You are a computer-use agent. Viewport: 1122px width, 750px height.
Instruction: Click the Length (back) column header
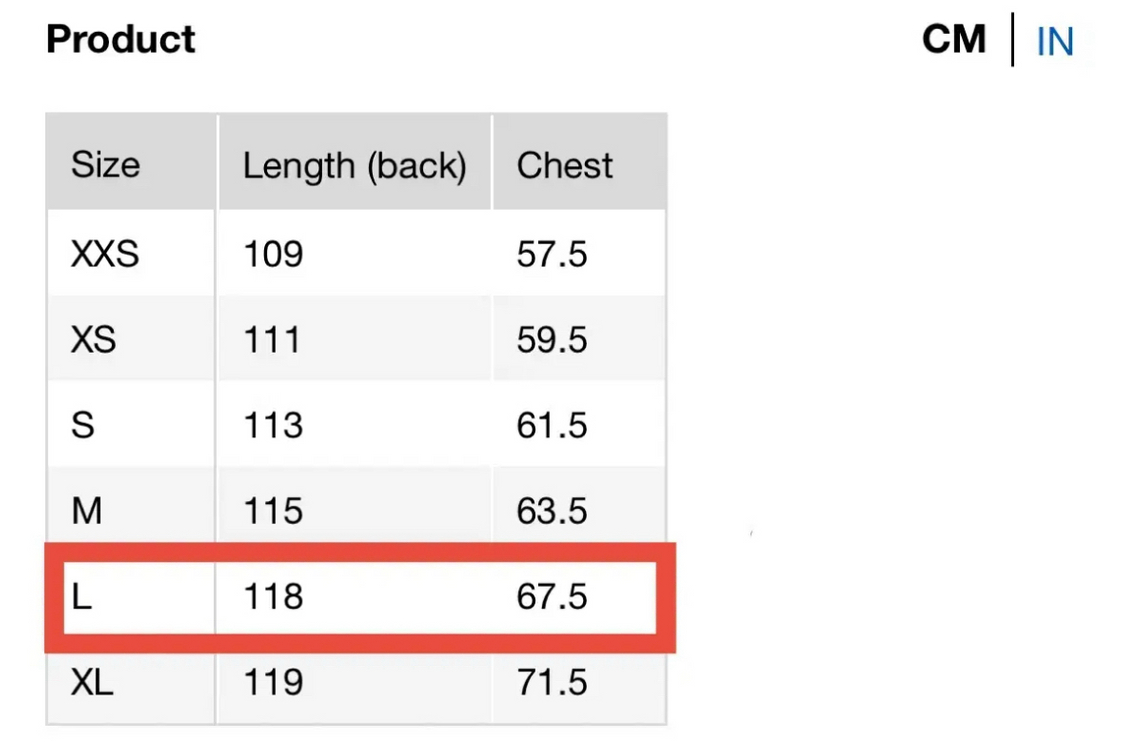[x=354, y=165]
